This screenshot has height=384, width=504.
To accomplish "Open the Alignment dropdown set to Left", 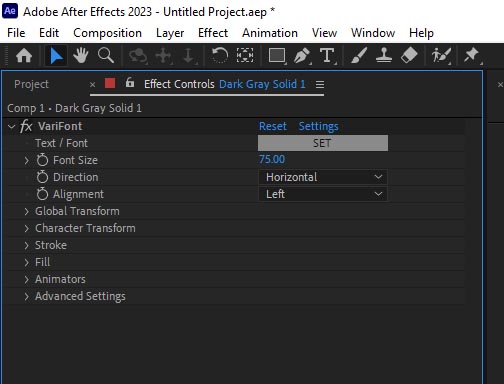I will [x=323, y=194].
